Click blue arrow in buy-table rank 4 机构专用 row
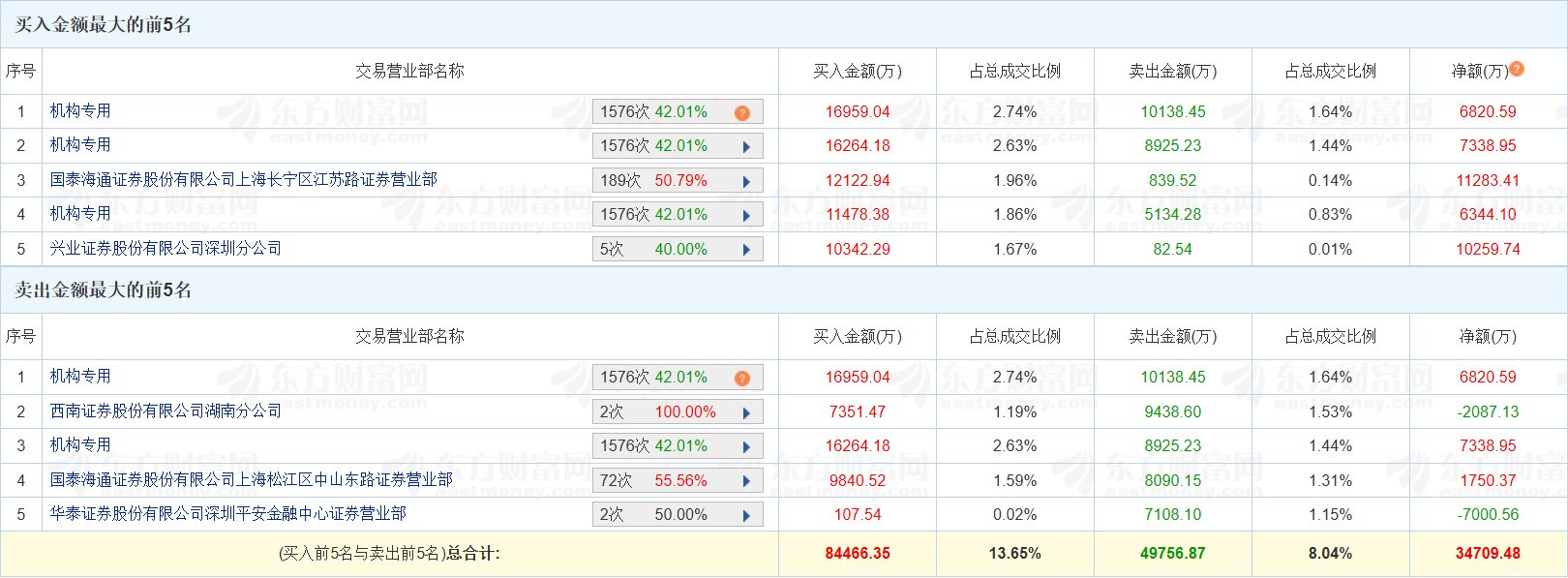1568x578 pixels. (746, 216)
